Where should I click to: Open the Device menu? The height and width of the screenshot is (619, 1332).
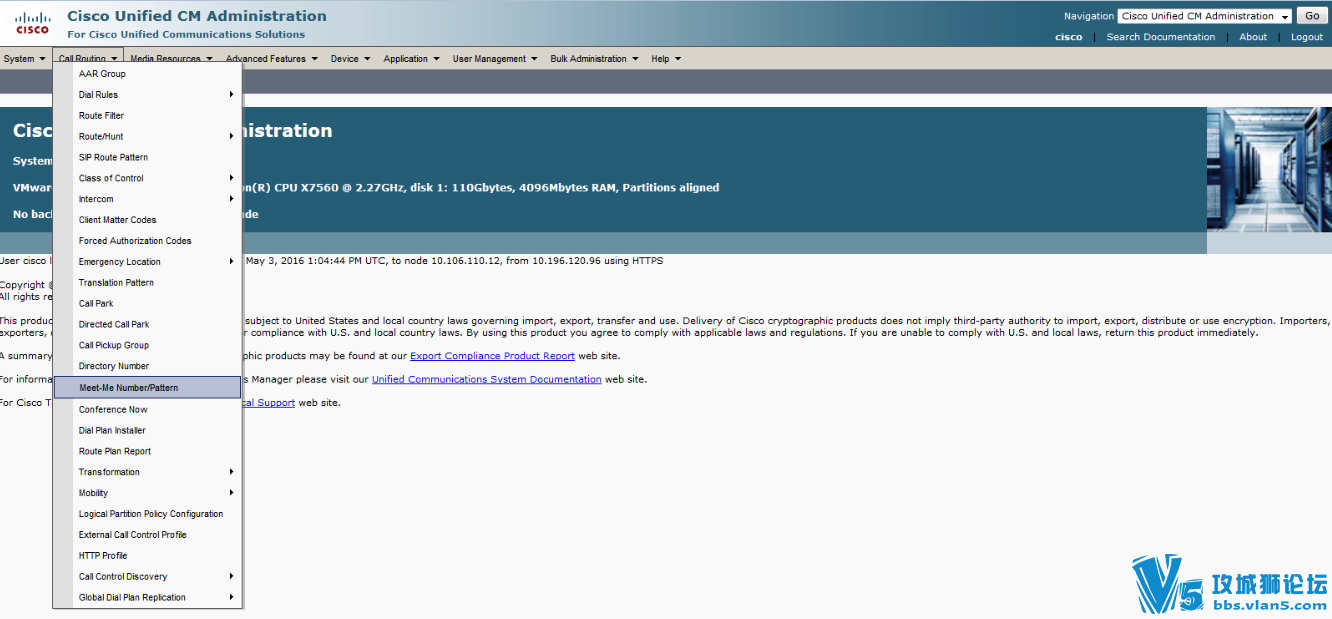[350, 59]
